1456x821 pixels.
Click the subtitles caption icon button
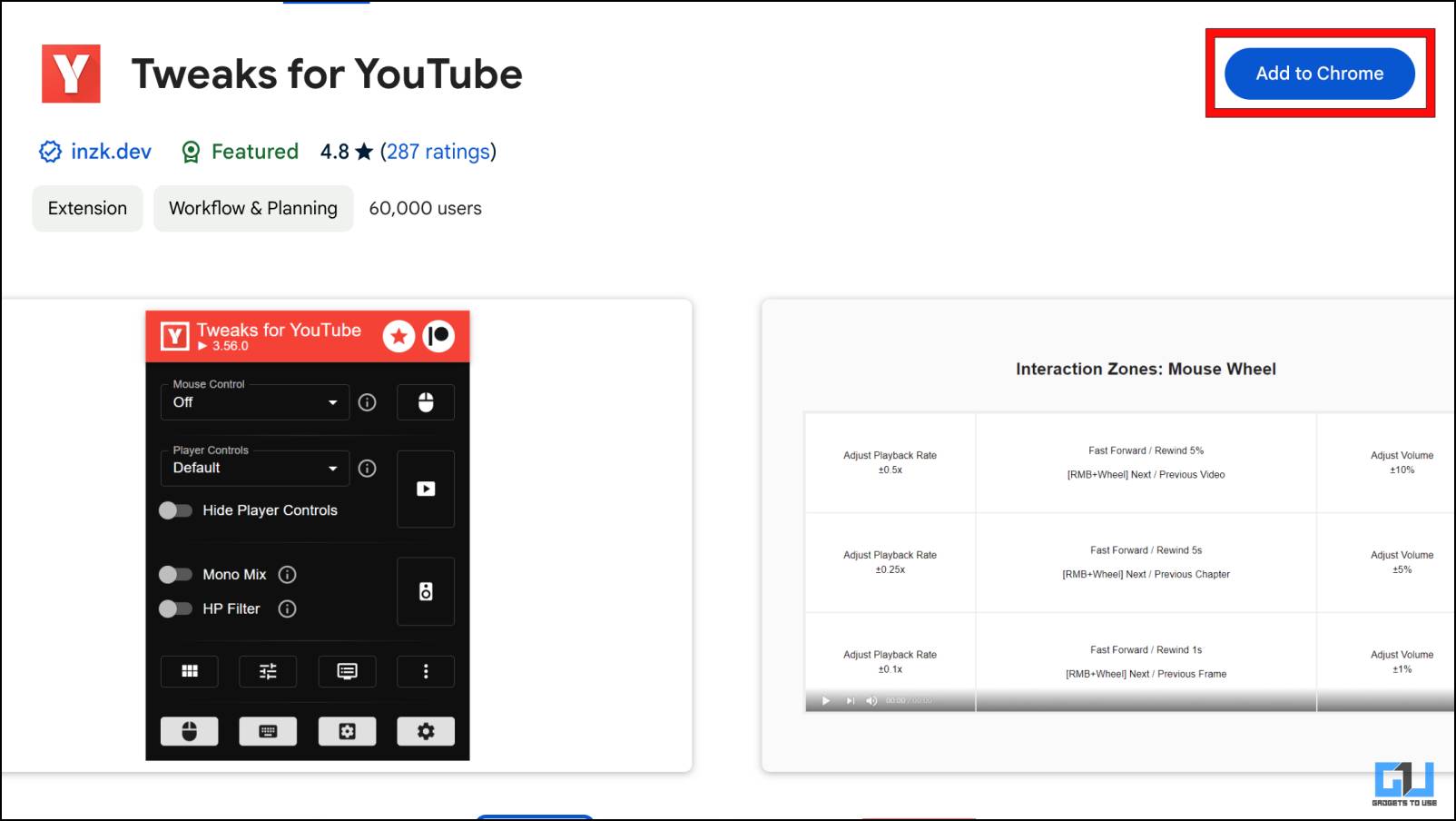pyautogui.click(x=347, y=671)
